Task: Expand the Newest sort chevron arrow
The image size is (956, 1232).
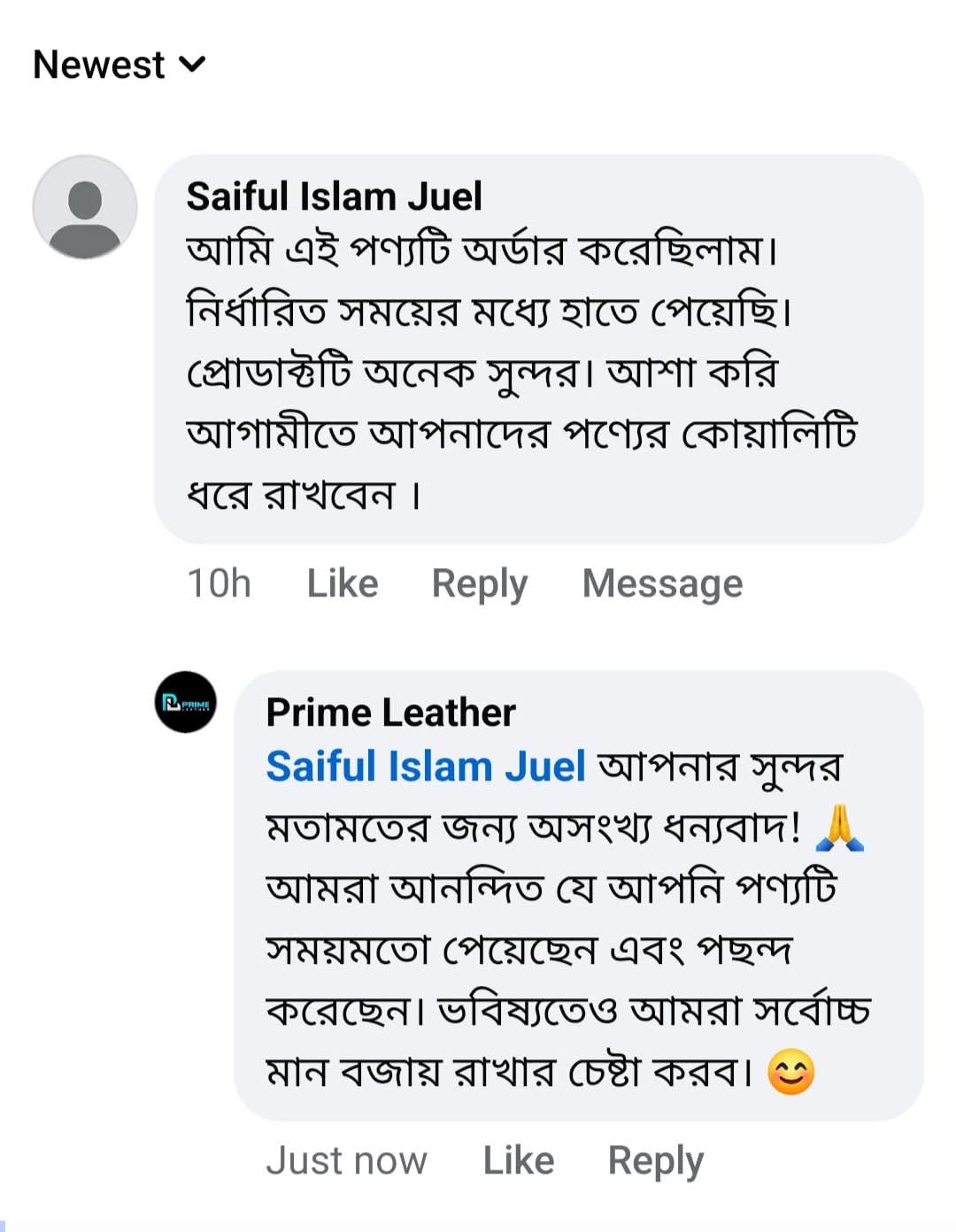Action: (x=192, y=65)
